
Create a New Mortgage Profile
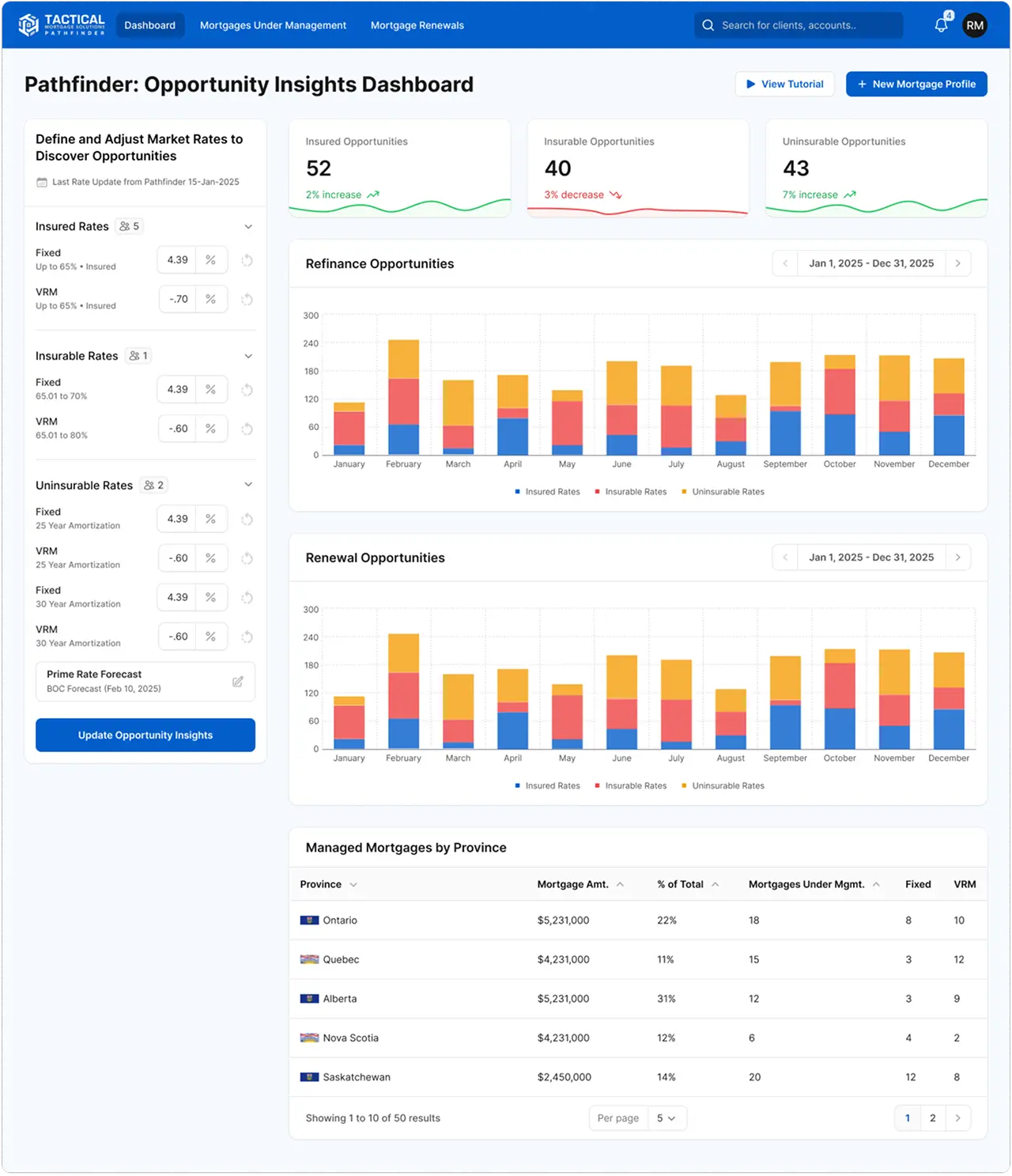916,84
